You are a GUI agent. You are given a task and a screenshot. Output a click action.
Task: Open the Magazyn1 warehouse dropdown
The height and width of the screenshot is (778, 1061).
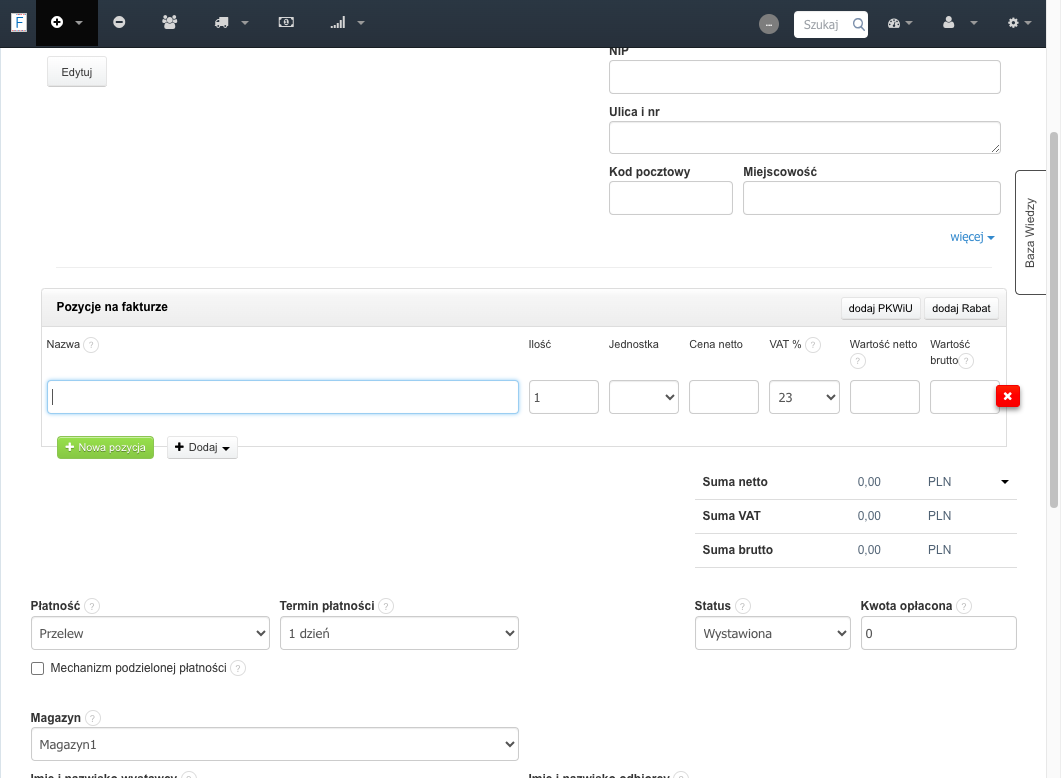275,744
